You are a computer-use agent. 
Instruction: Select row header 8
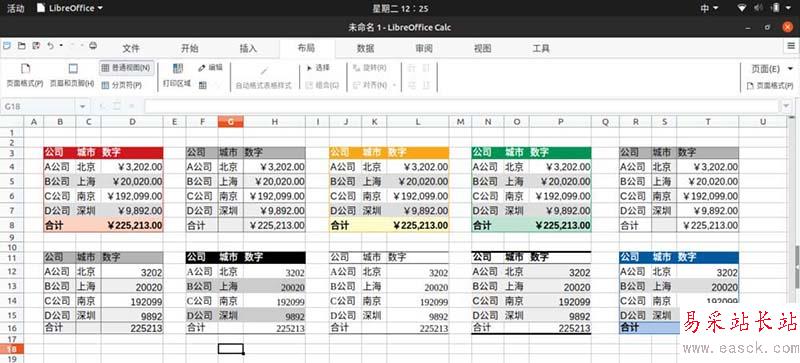[12, 225]
